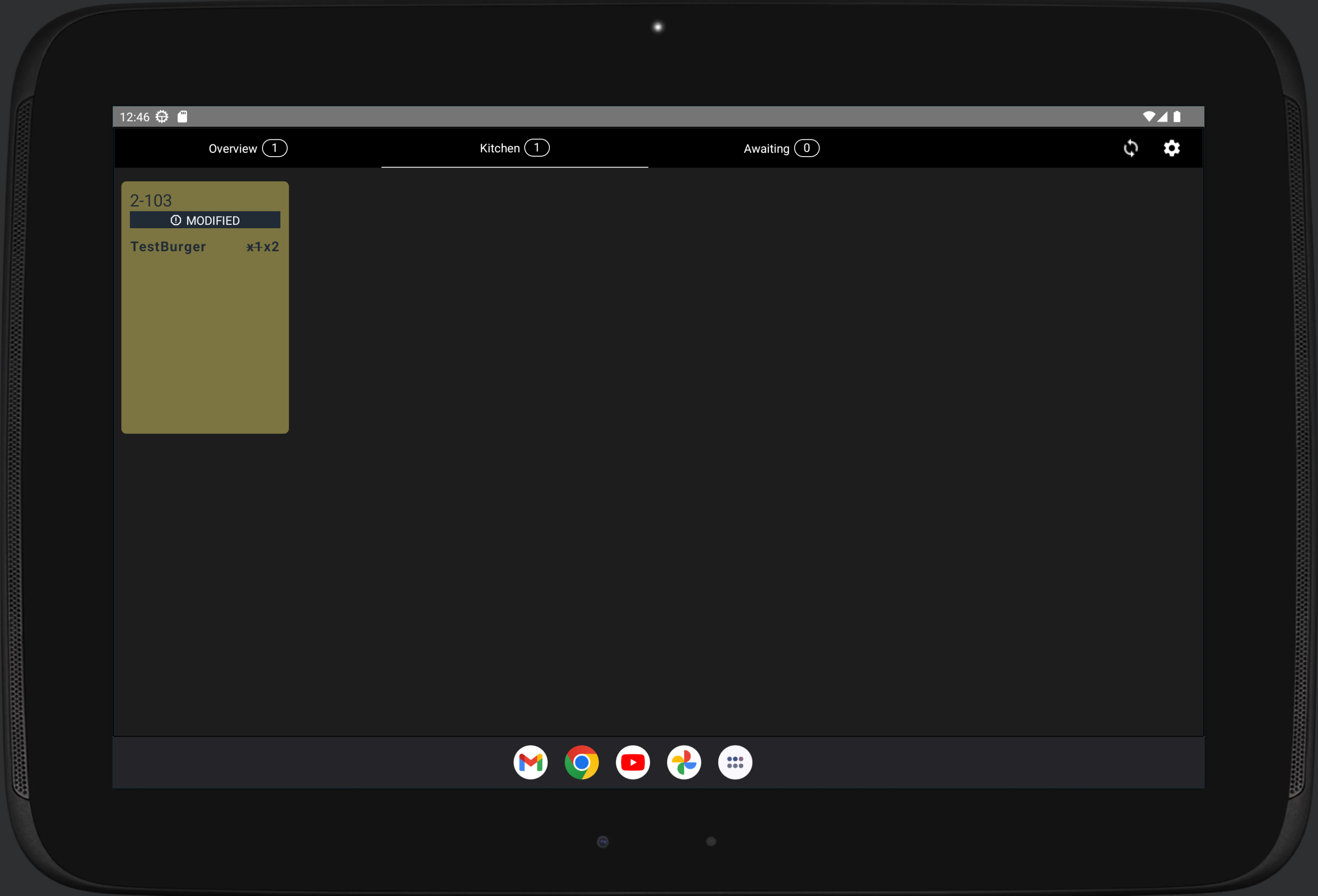This screenshot has width=1318, height=896.
Task: Tap the Wi-Fi status icon
Action: (1148, 117)
